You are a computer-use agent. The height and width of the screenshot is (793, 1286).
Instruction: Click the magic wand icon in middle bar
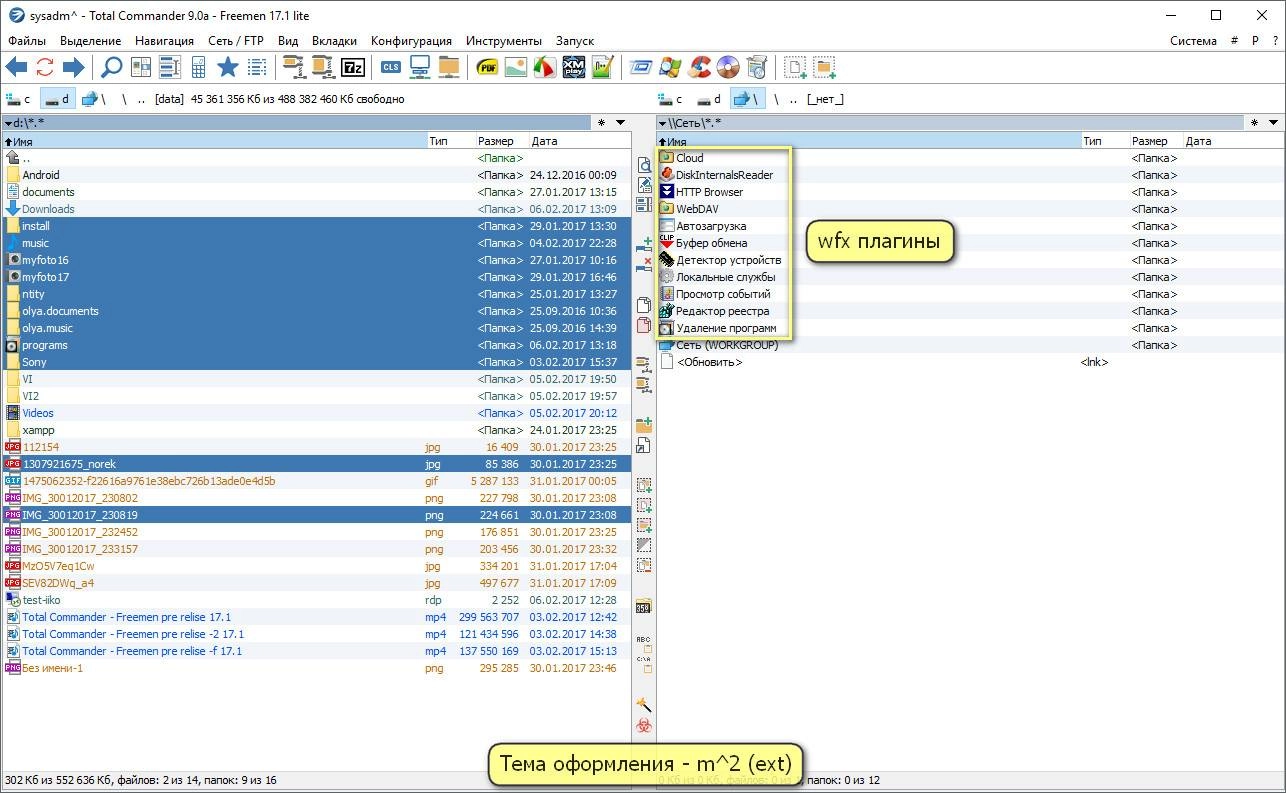644,705
